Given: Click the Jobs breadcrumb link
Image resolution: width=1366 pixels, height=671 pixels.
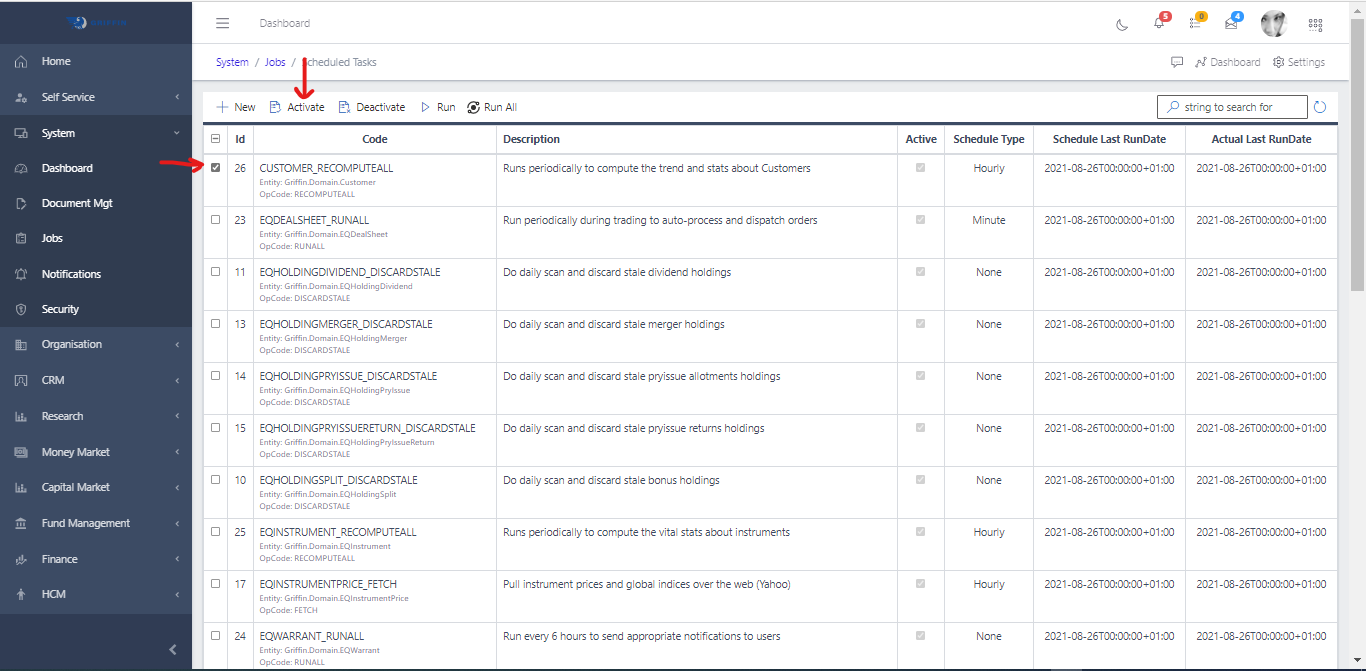Looking at the screenshot, I should pos(275,62).
